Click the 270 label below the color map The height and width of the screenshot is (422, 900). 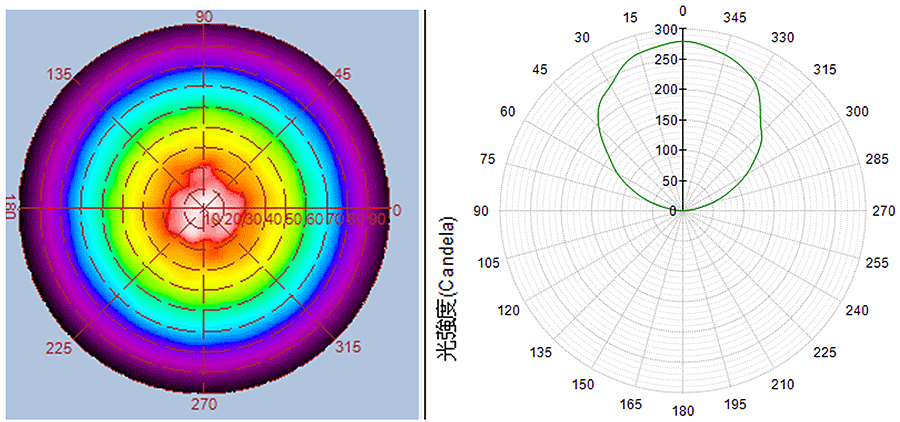[x=203, y=408]
